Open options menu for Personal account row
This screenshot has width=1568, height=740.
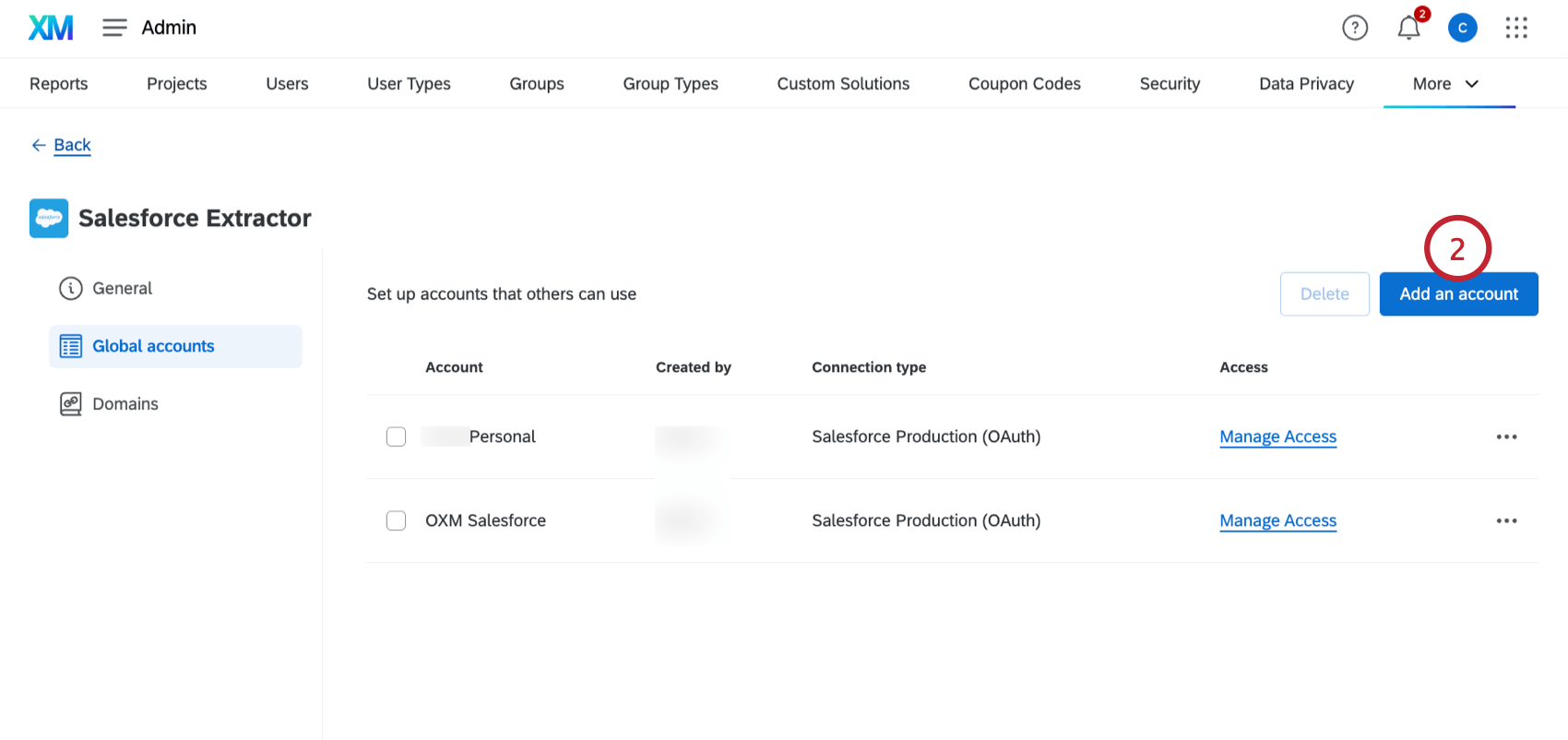[1506, 436]
